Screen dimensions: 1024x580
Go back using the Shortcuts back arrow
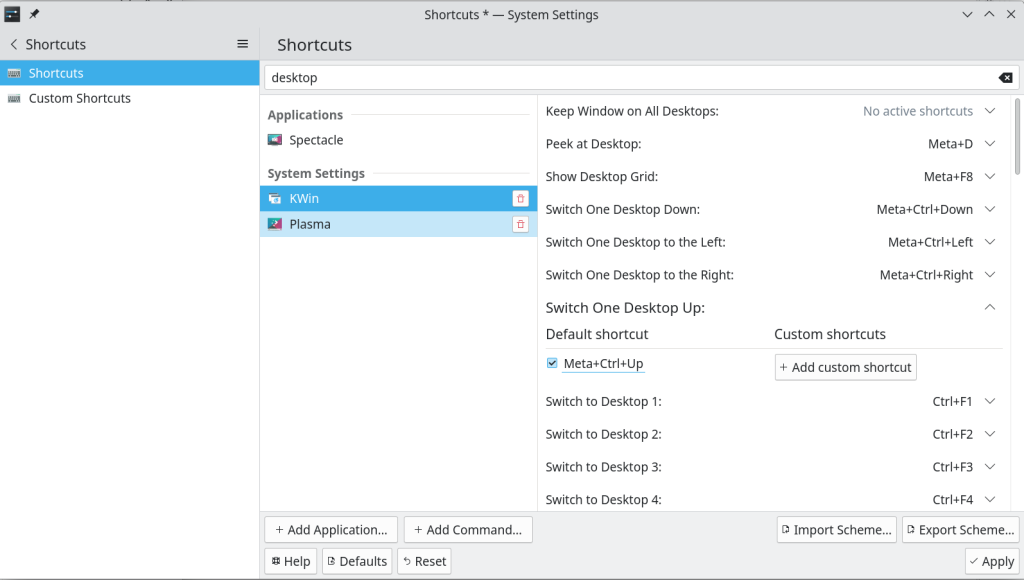coord(14,44)
